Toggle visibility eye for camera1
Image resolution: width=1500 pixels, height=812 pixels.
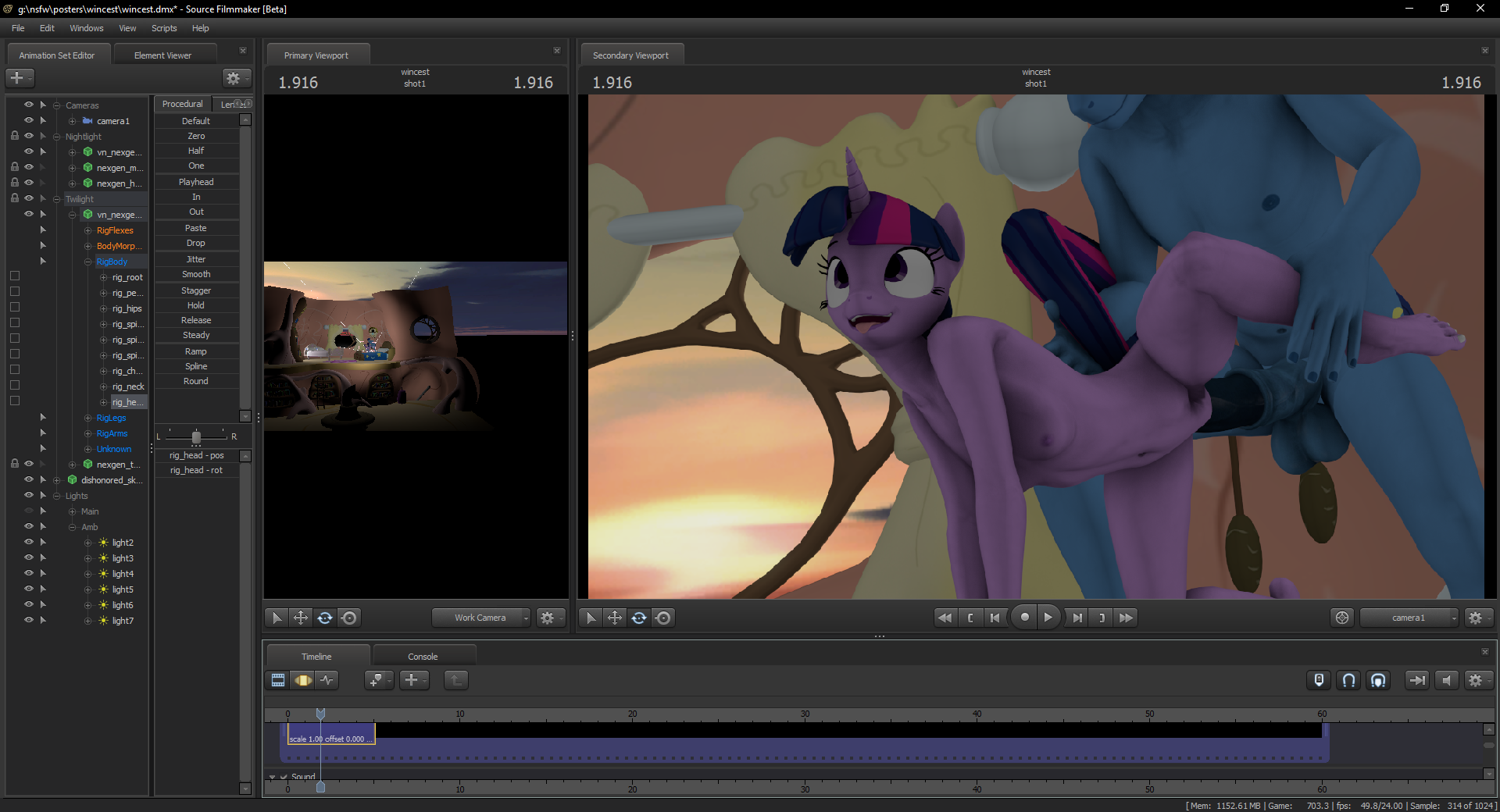(29, 120)
